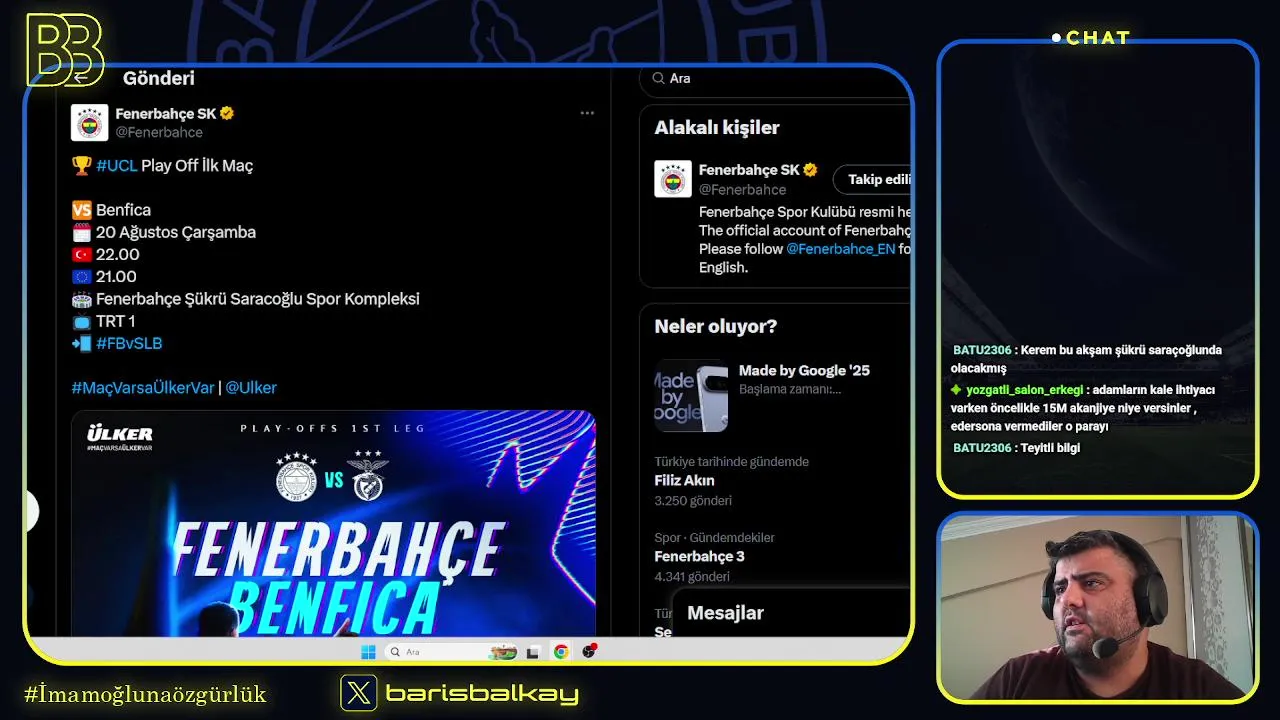This screenshot has height=720, width=1280.
Task: Click Fenerbahçe SK name under Alakalı kişiler
Action: (750, 170)
